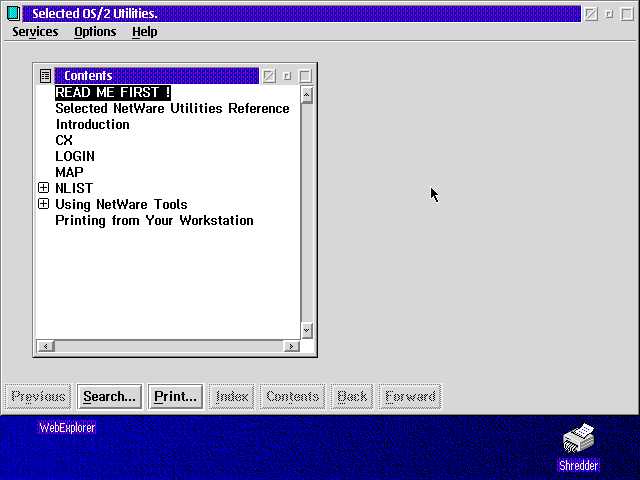The image size is (640, 480).
Task: Select the MAP topic
Action: pyautogui.click(x=69, y=172)
